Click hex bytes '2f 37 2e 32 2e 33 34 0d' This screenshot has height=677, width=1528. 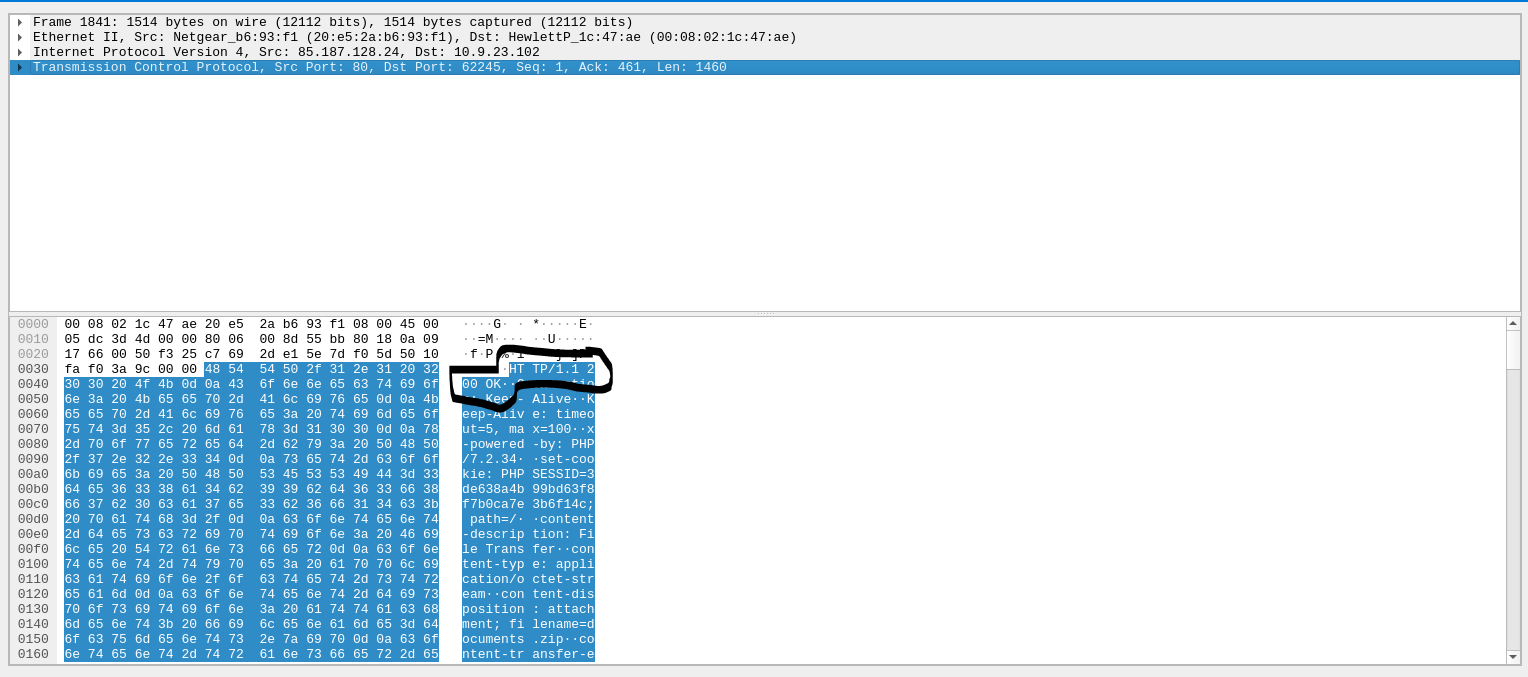click(x=154, y=459)
